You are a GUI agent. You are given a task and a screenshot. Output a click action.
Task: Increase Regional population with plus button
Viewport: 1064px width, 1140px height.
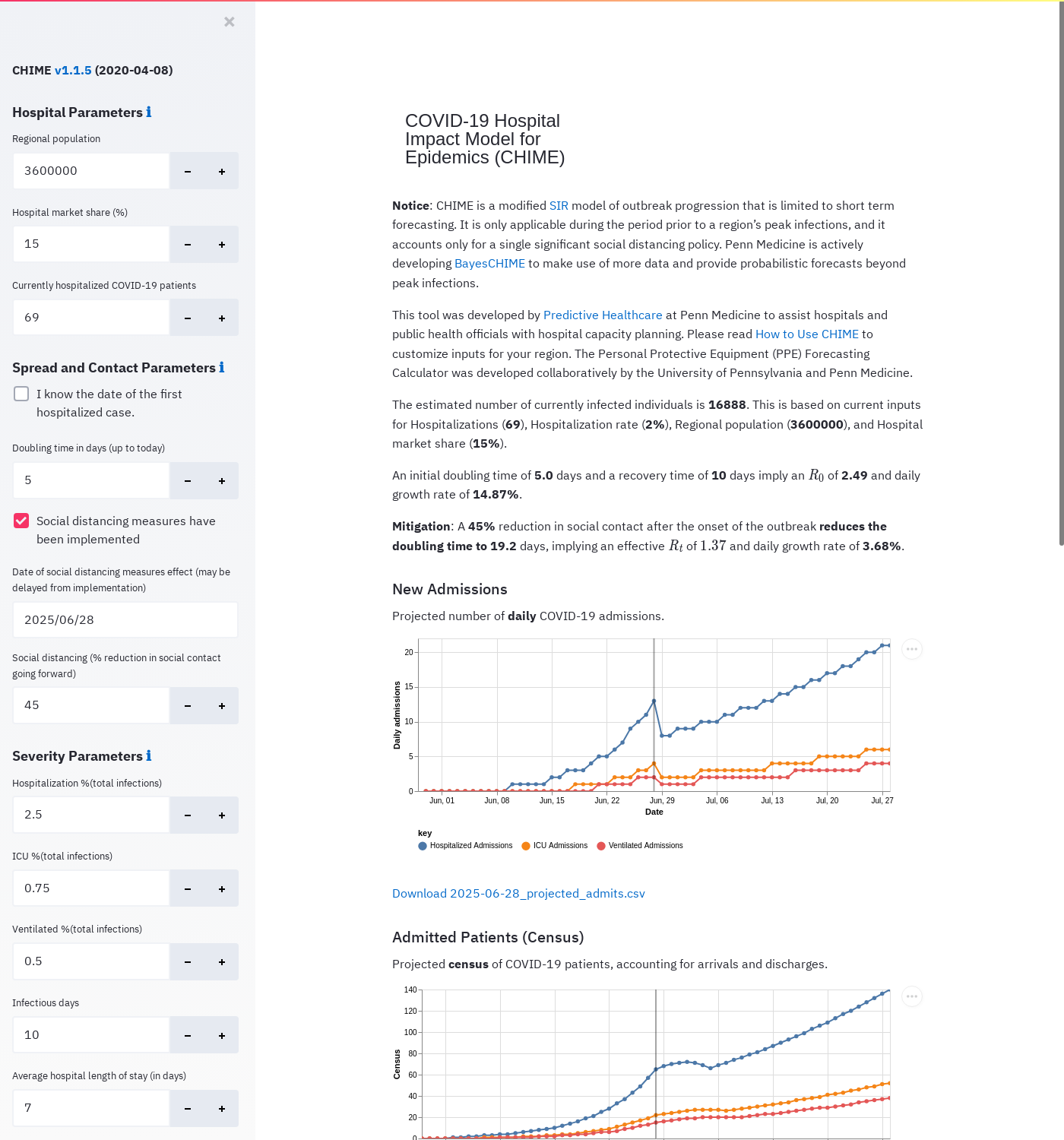click(x=222, y=172)
